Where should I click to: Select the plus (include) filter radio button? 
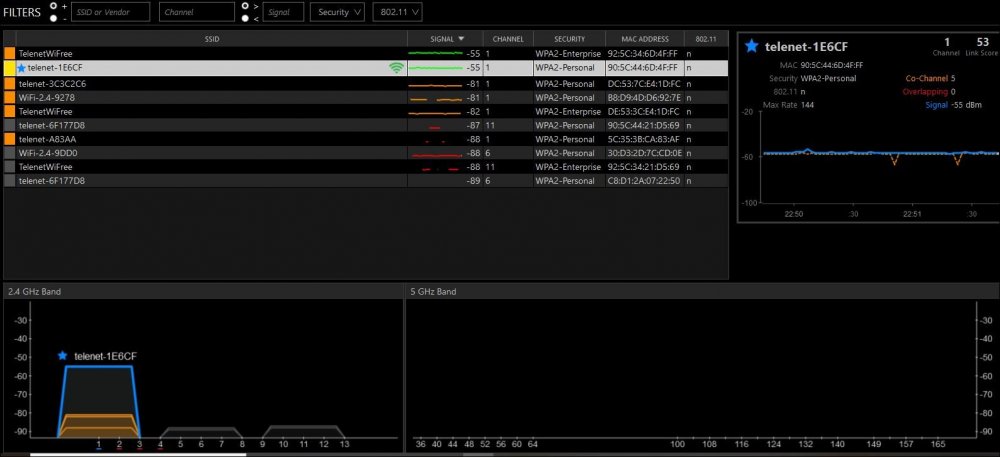53,5
